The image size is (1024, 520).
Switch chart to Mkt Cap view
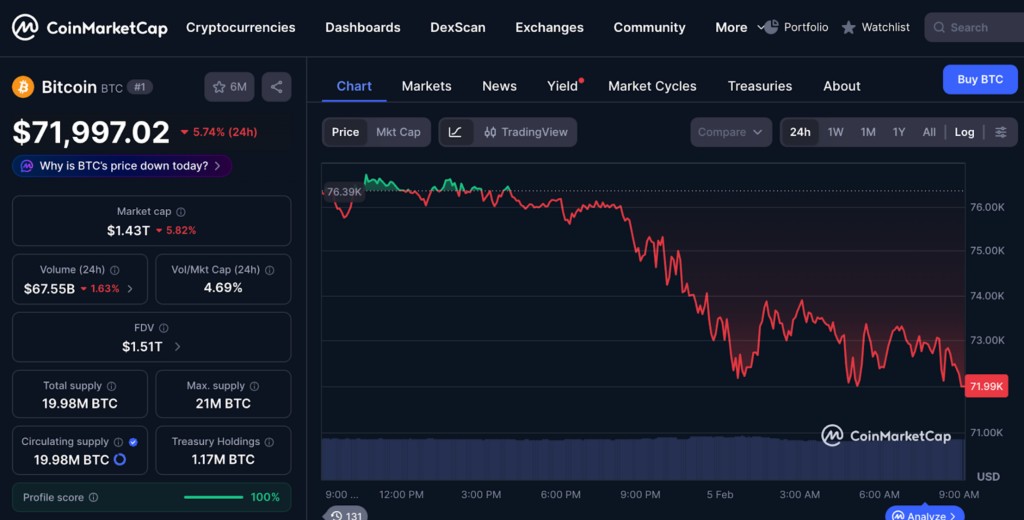click(x=398, y=132)
